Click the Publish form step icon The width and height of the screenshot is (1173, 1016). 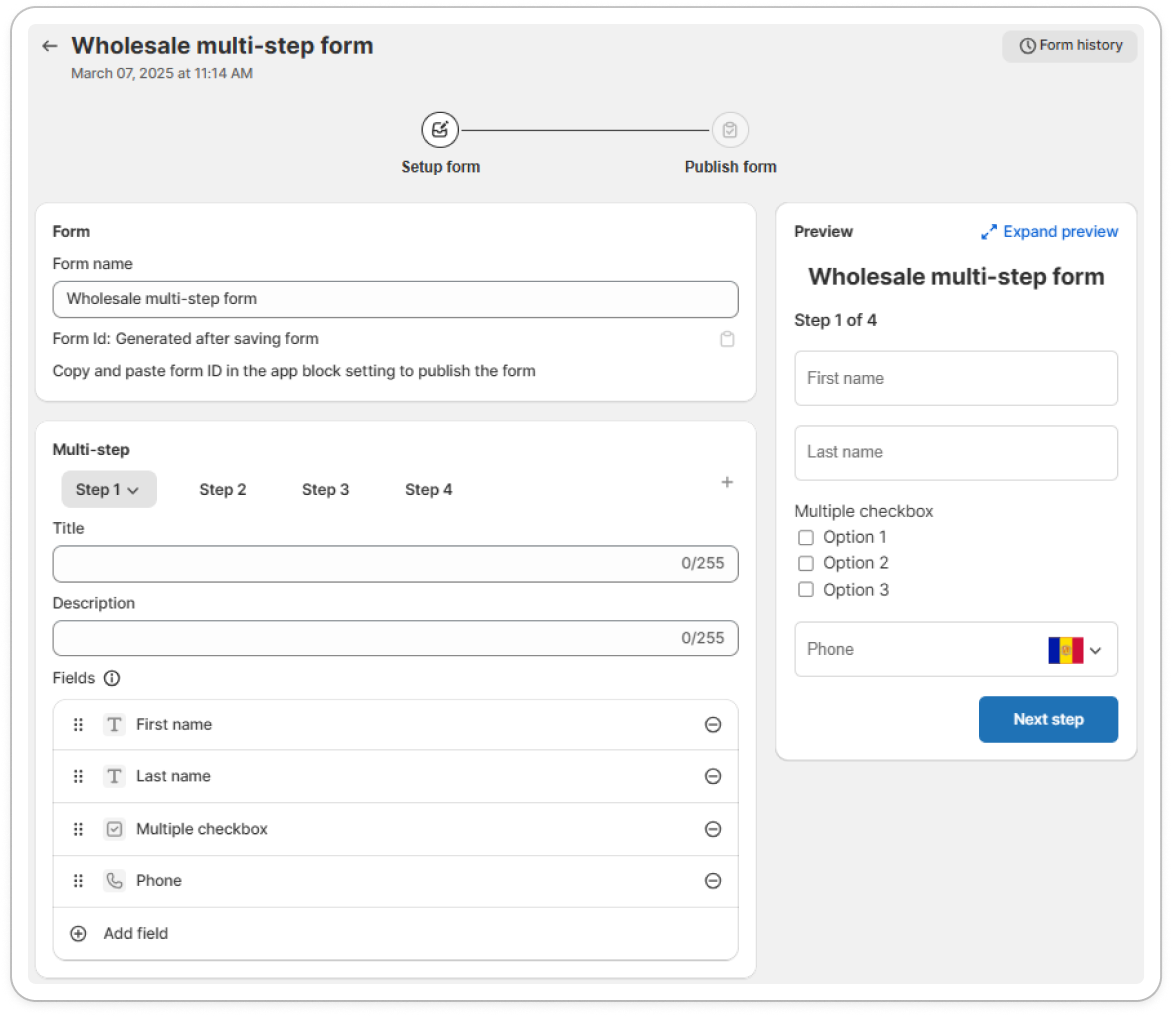click(730, 130)
